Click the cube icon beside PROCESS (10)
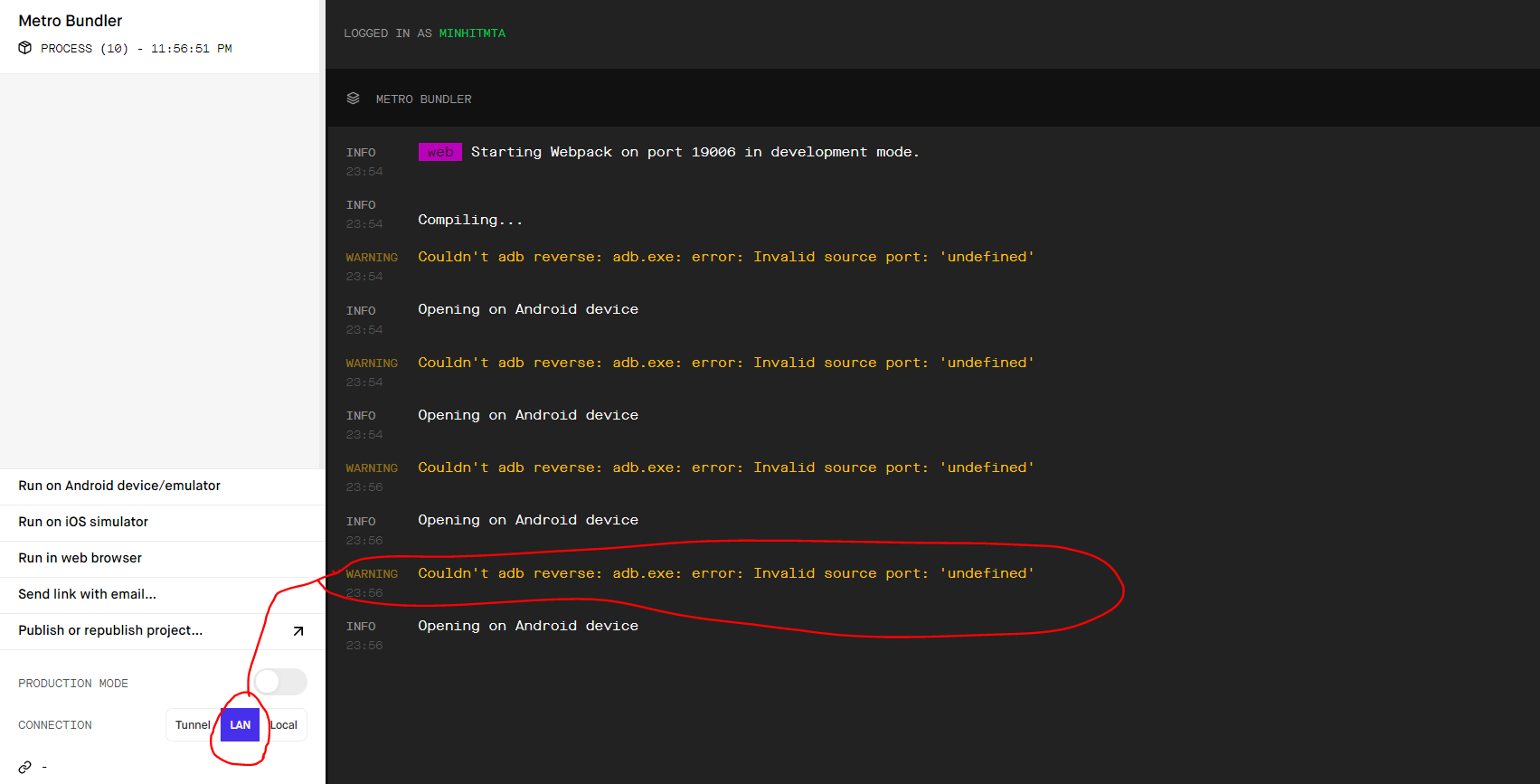This screenshot has height=784, width=1540. pos(25,48)
